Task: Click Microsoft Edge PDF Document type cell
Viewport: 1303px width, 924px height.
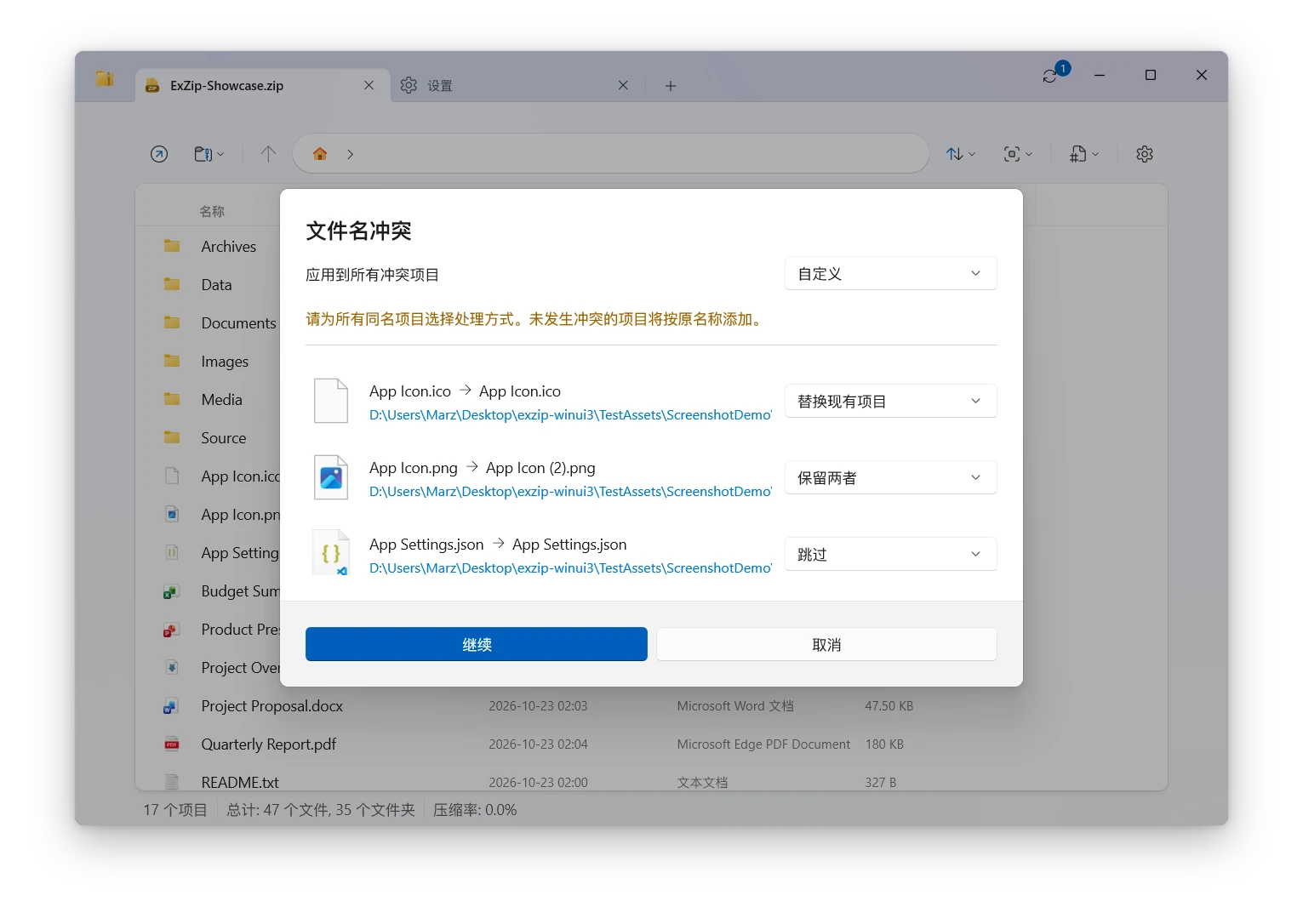Action: (x=763, y=744)
